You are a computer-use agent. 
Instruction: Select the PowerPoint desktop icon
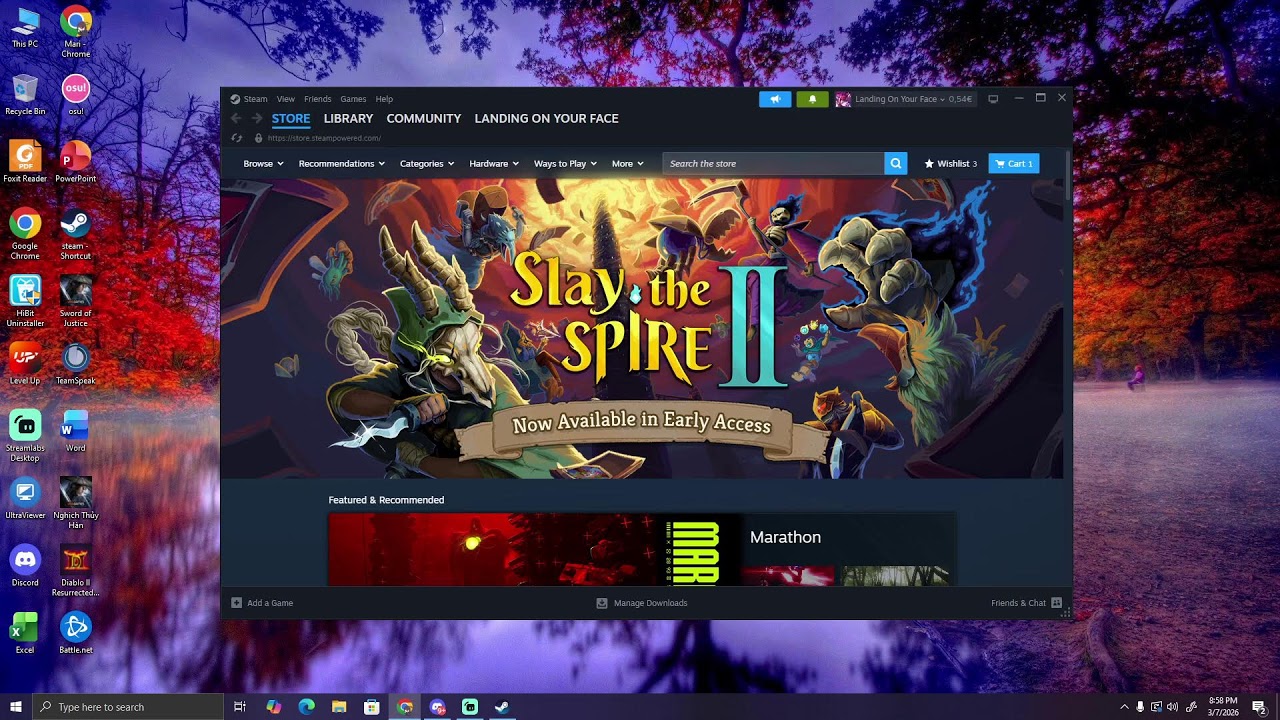pyautogui.click(x=76, y=162)
